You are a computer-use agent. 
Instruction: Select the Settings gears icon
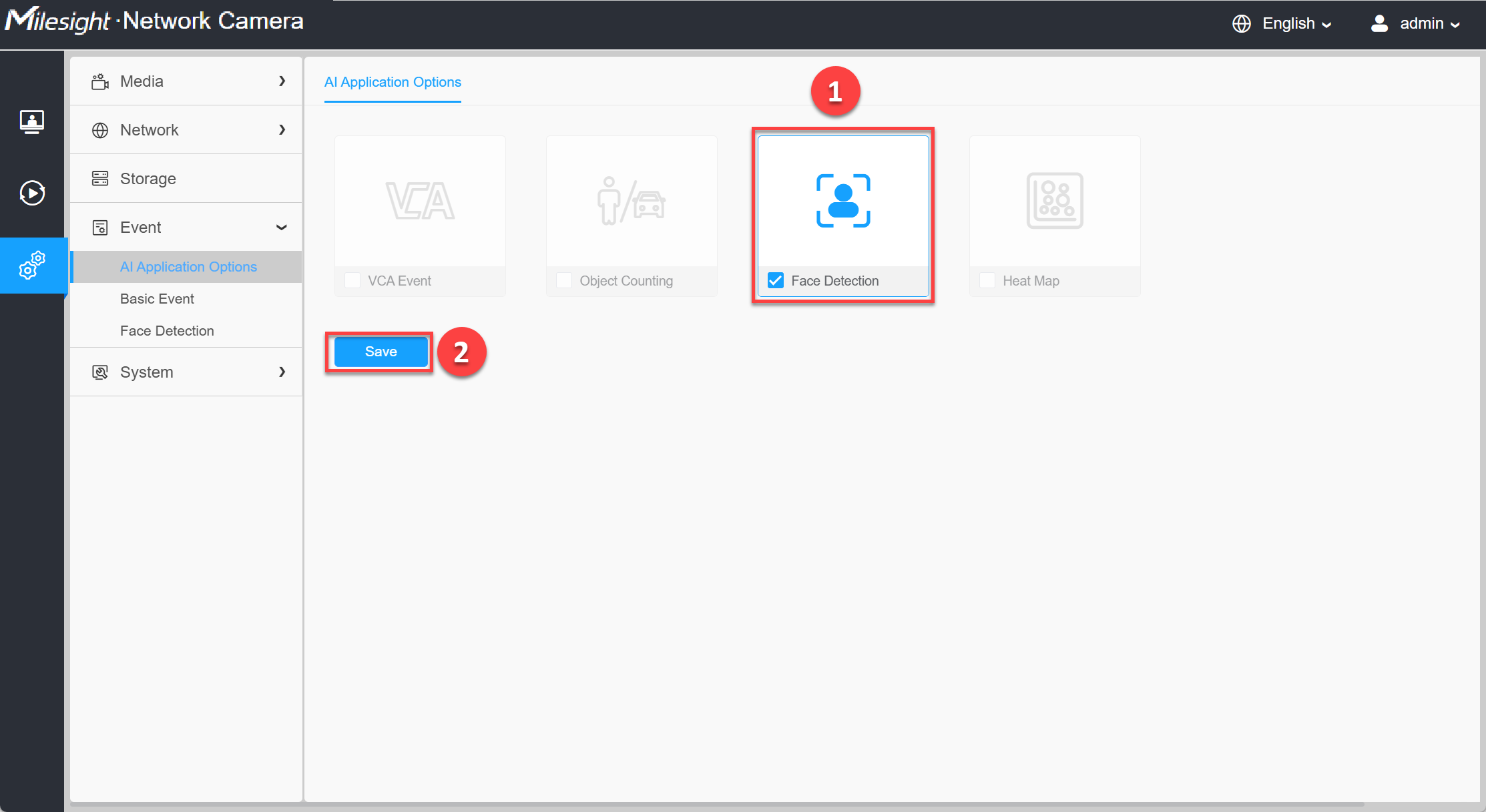[32, 265]
